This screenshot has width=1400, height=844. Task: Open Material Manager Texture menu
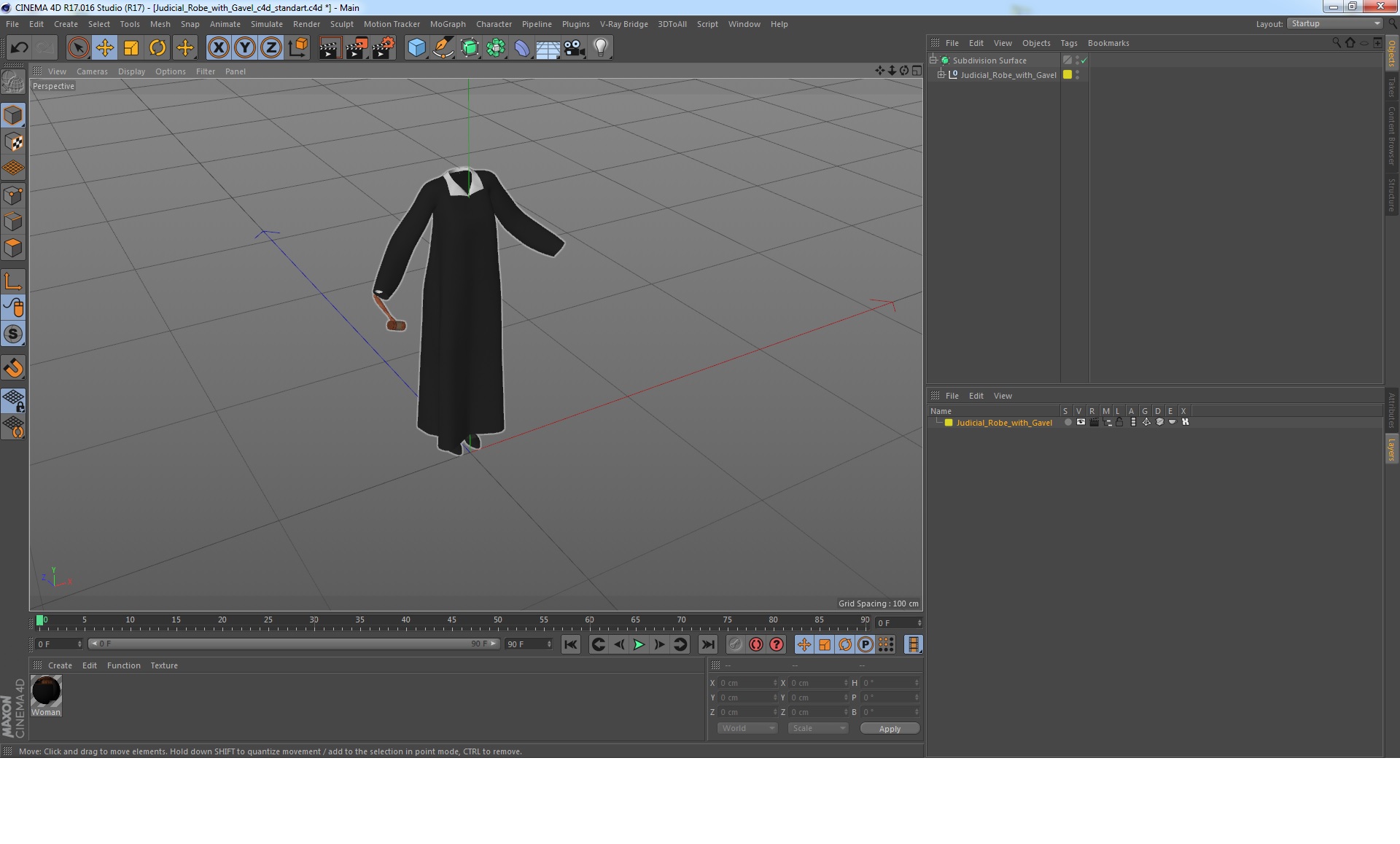(x=164, y=665)
